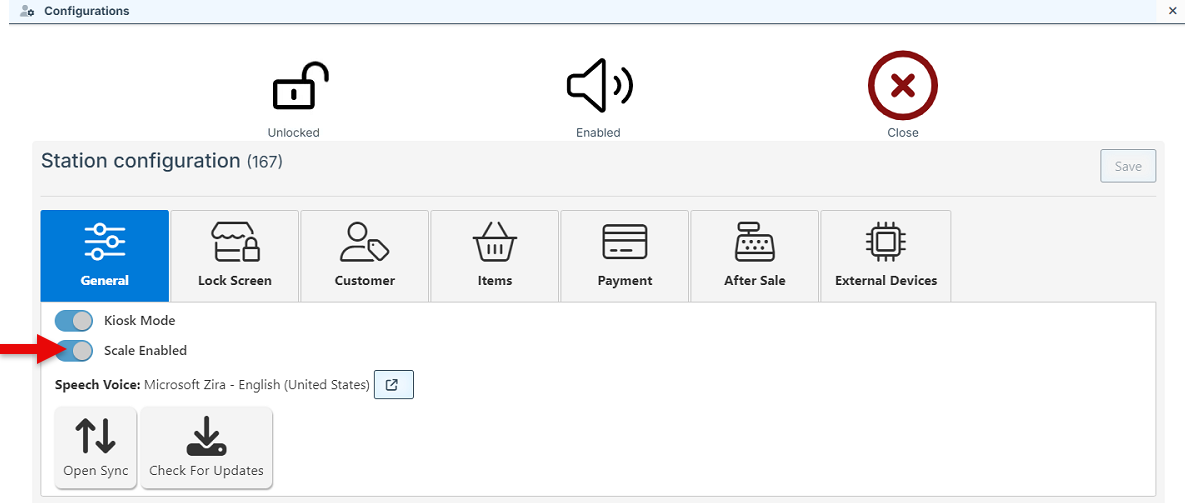Switch to the Customer tab
This screenshot has width=1185, height=503.
click(x=365, y=255)
